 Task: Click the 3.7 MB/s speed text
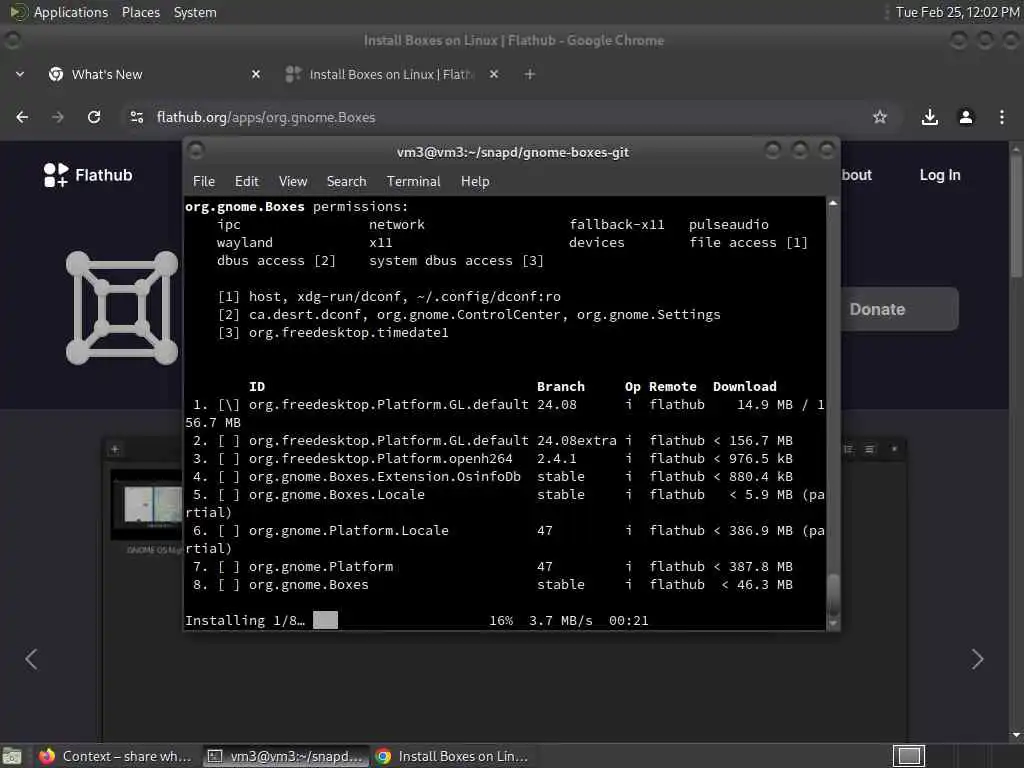561,620
